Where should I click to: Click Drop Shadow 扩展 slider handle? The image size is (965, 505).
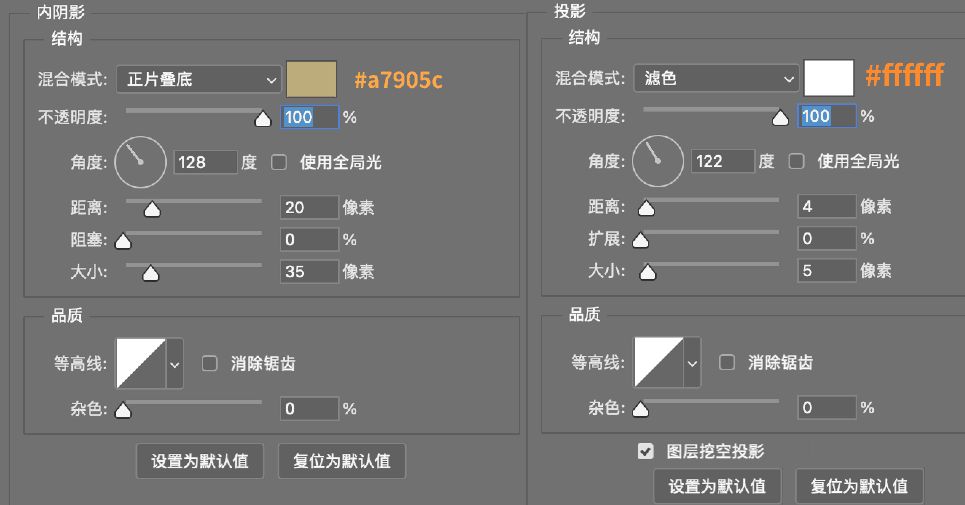click(641, 240)
